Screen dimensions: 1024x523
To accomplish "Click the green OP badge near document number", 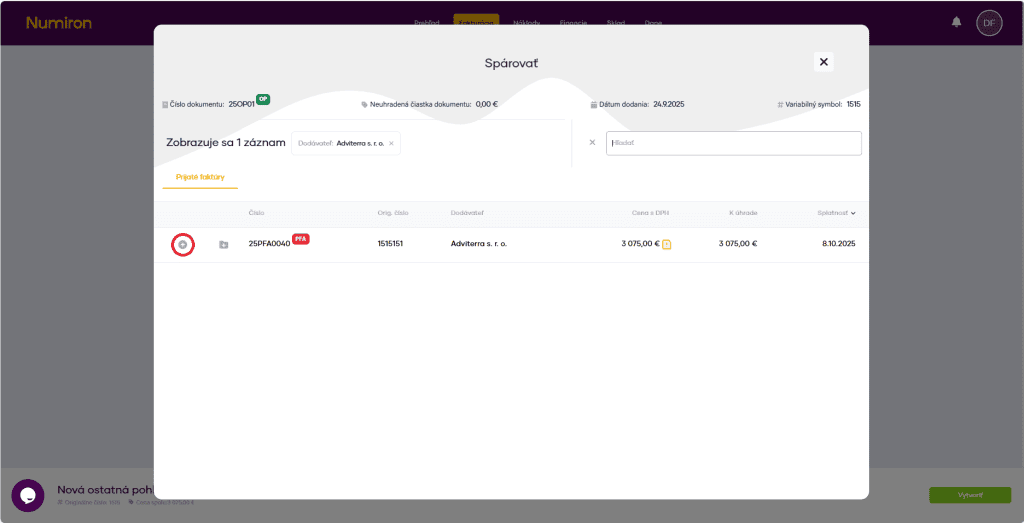I will click(263, 99).
